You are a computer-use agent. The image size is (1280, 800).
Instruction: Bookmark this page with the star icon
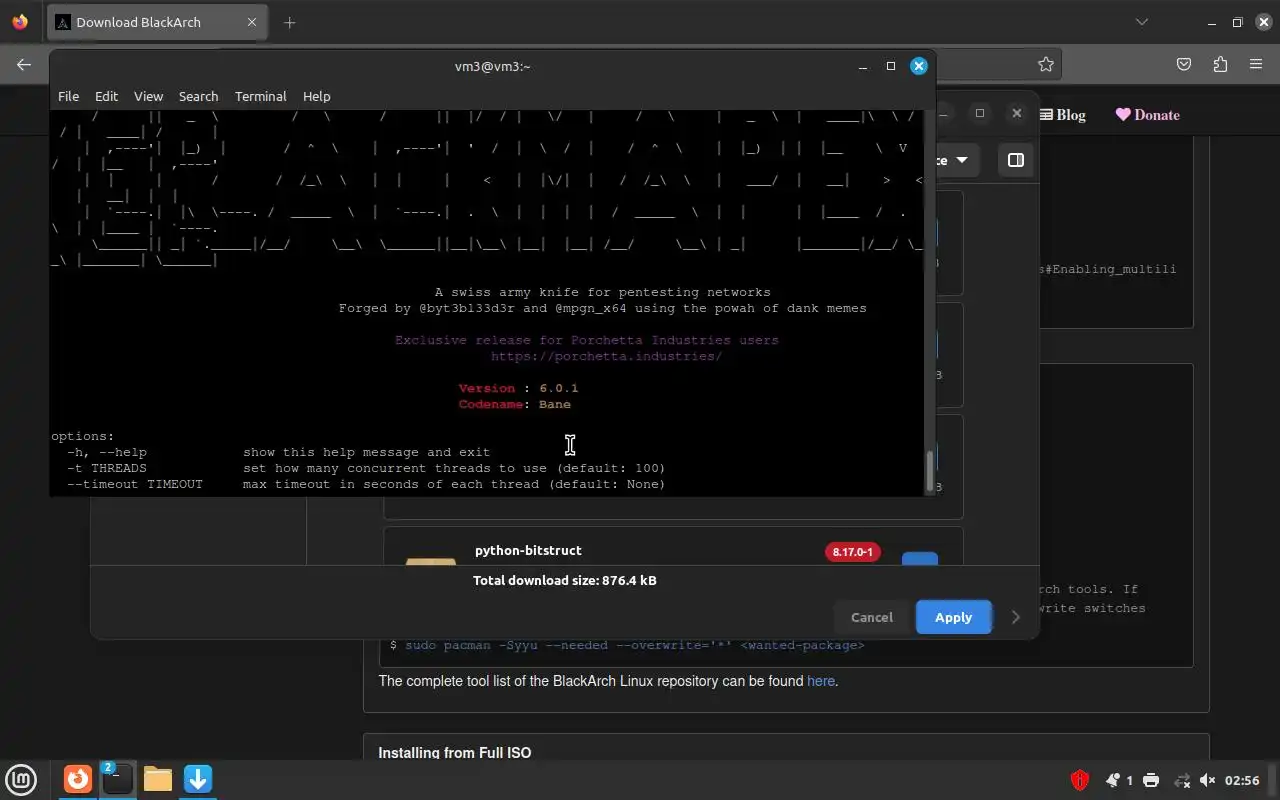click(1046, 64)
